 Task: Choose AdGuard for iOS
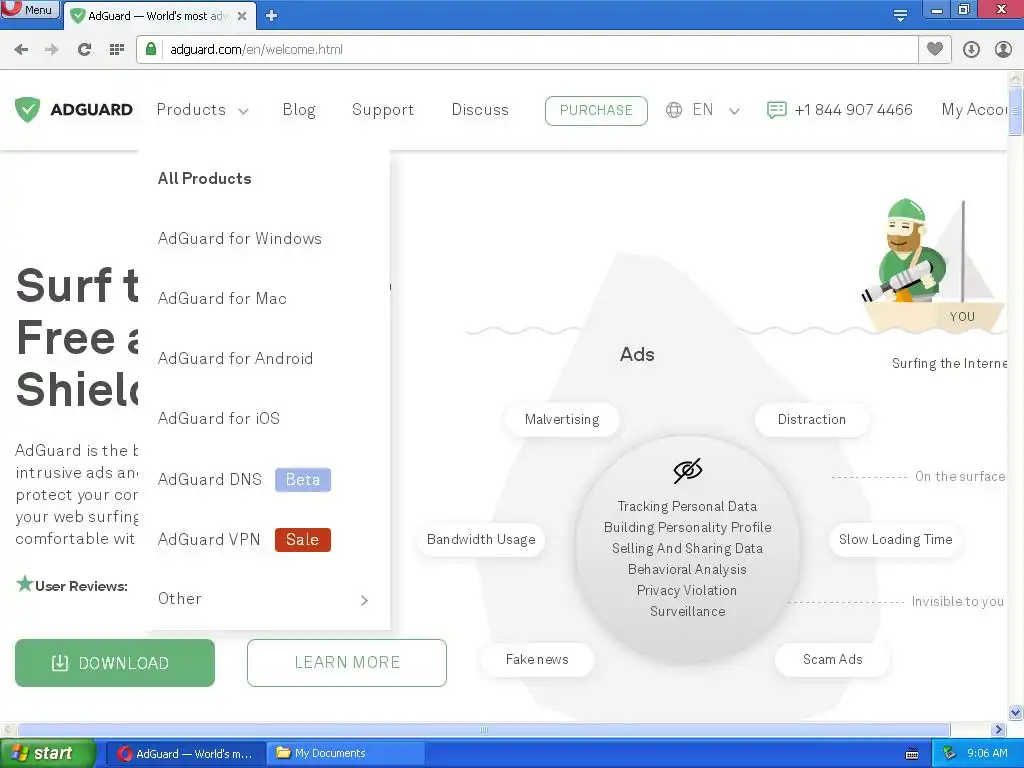[x=219, y=419]
